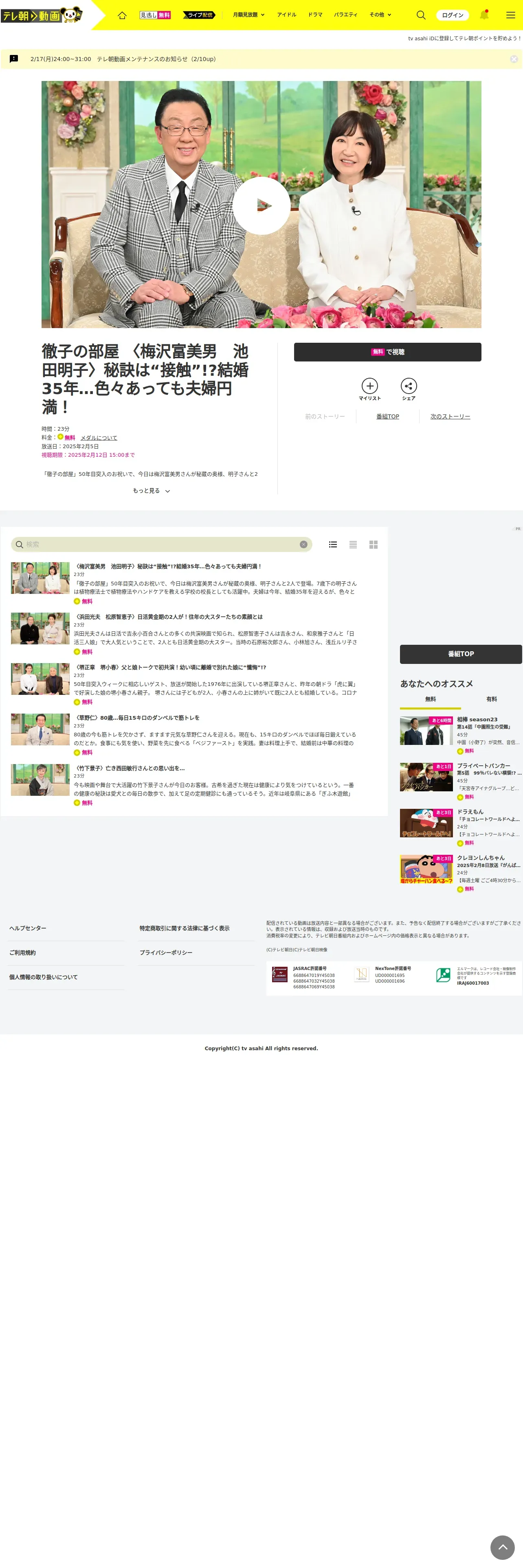Screen dimensions: 523x1568
Task: Dismiss the maintenance notice banner
Action: pyautogui.click(x=514, y=59)
